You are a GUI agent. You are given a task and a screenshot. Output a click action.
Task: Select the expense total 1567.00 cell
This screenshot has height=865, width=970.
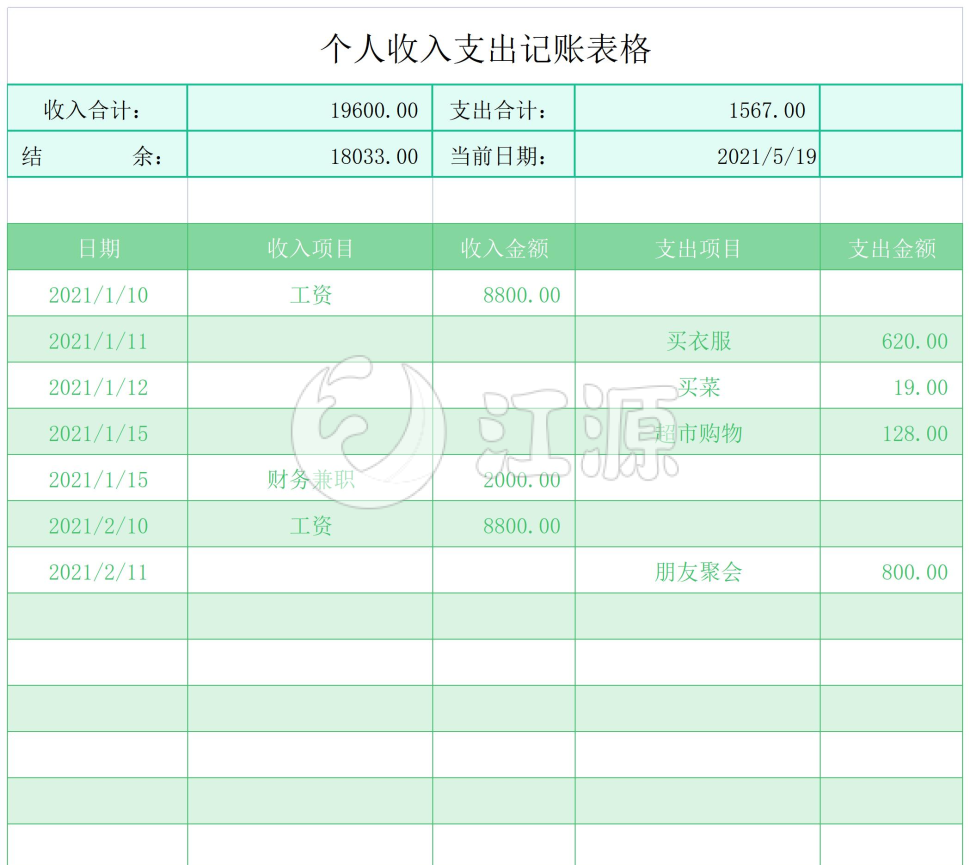697,108
